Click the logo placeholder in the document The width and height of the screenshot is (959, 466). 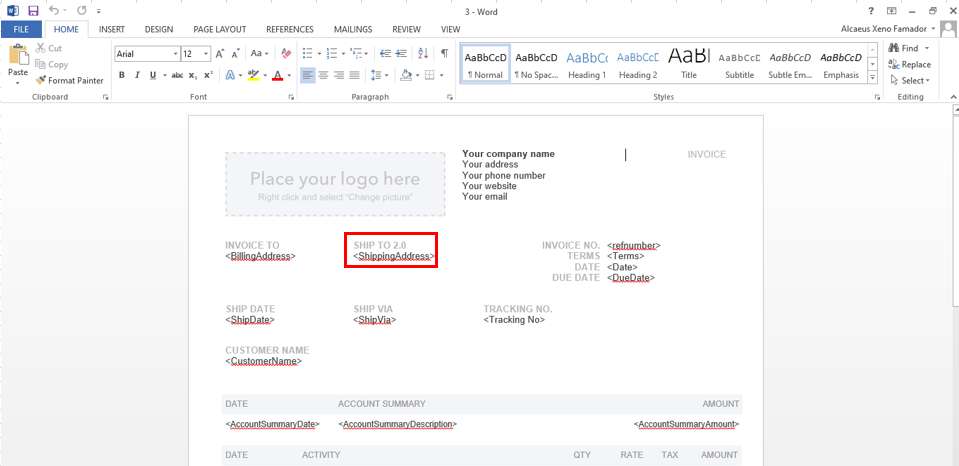click(335, 184)
